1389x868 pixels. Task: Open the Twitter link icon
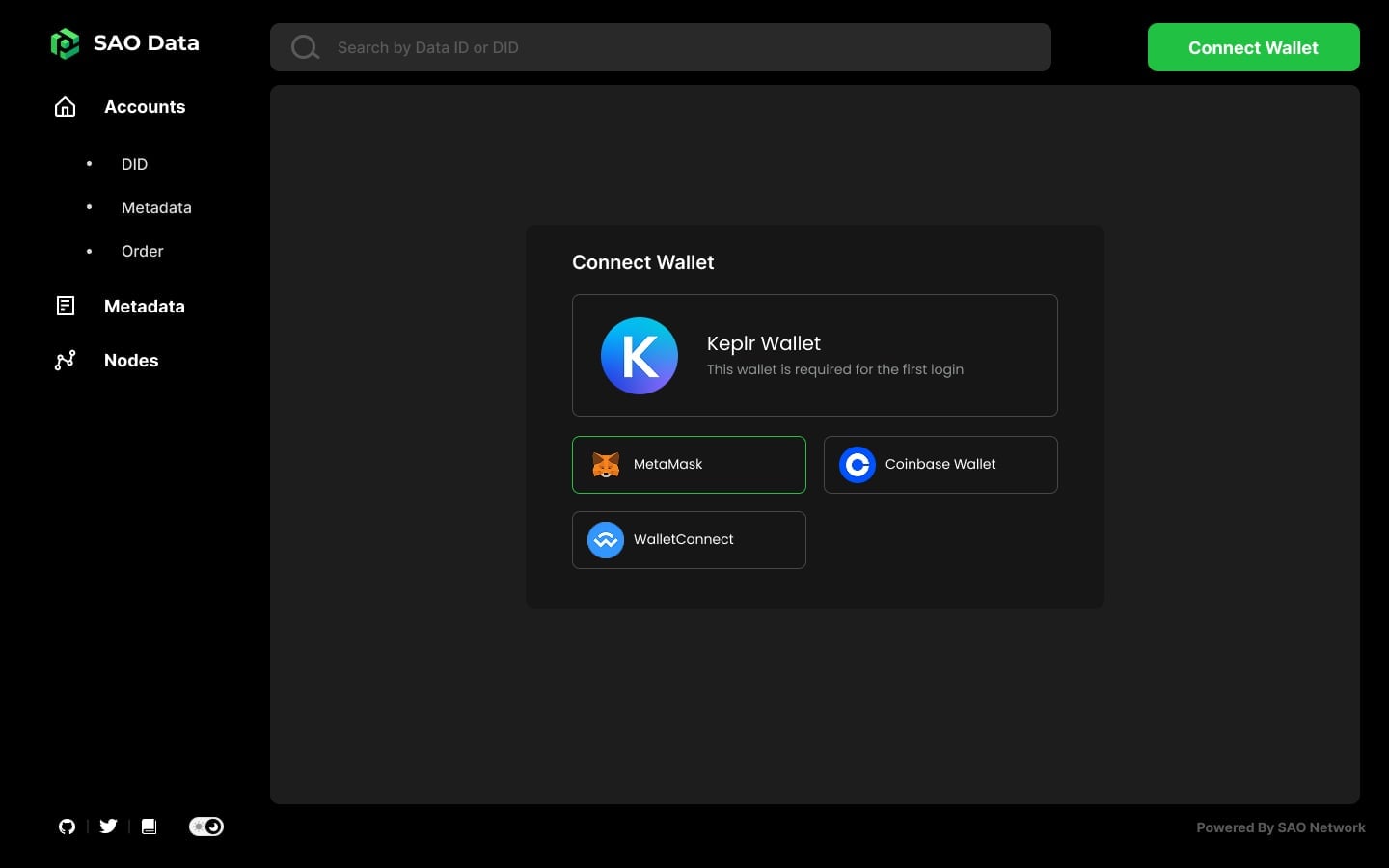coord(108,827)
